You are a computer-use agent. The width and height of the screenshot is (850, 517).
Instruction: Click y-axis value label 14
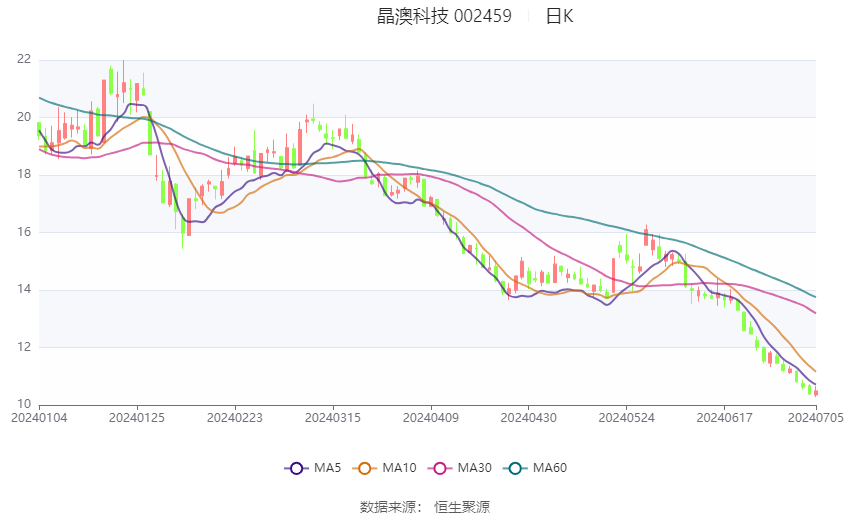(24, 289)
